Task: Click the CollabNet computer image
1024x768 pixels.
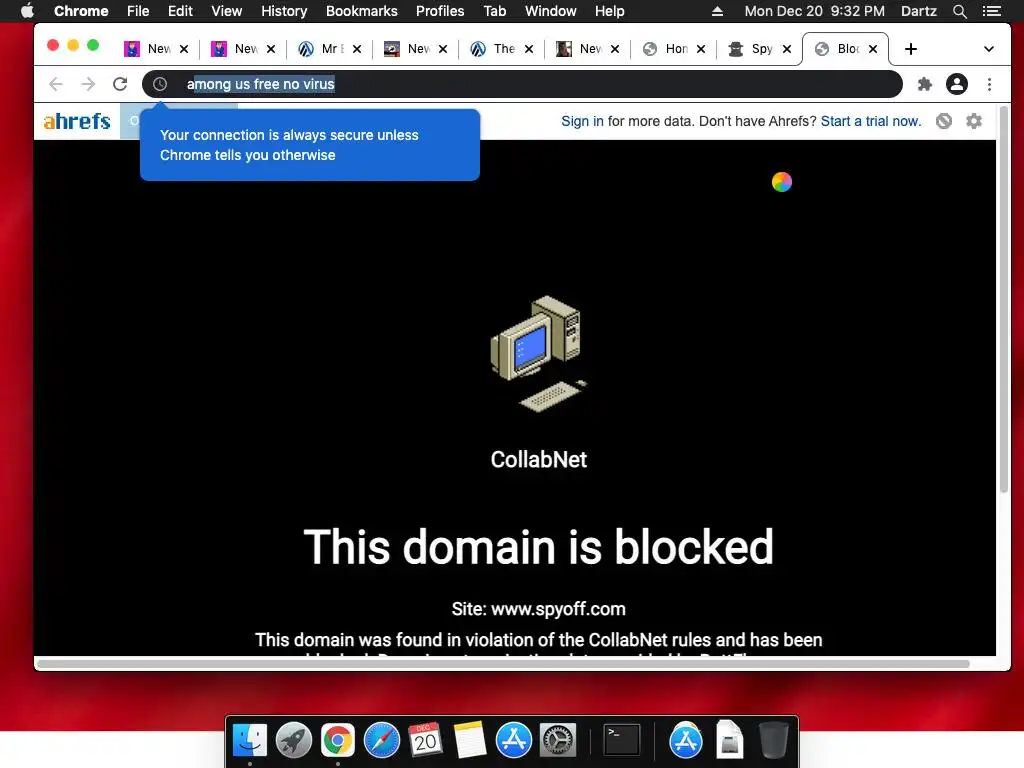Action: click(539, 354)
